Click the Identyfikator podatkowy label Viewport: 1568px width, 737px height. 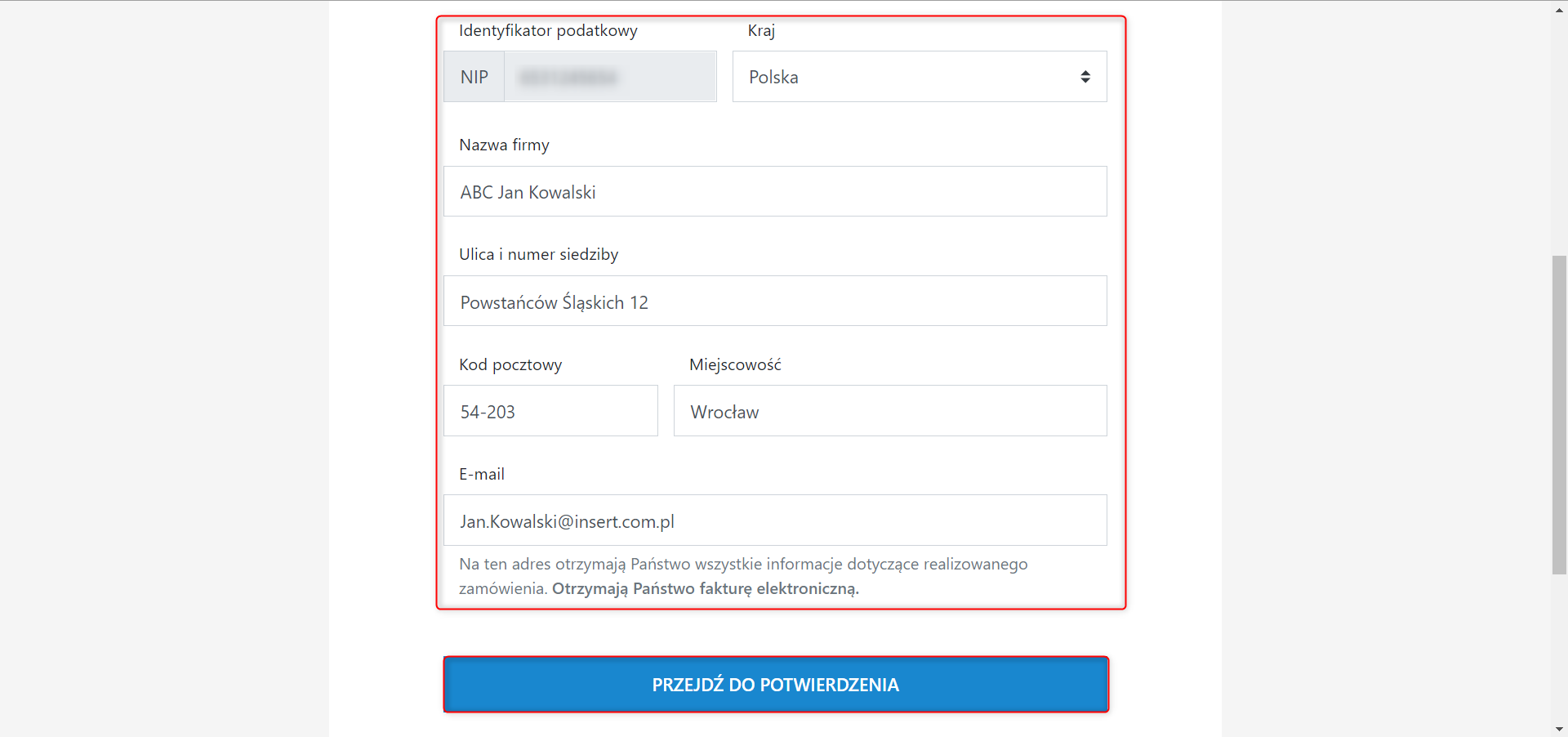click(548, 31)
